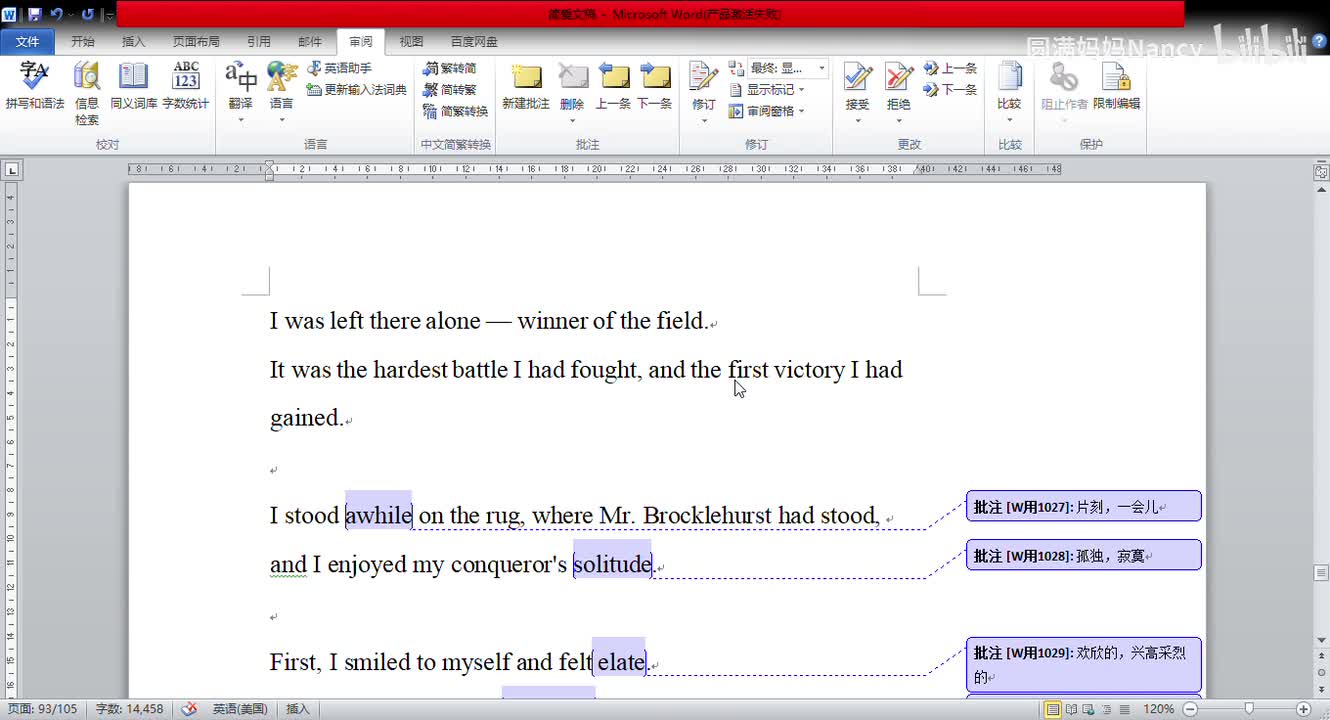The image size is (1330, 720).
Task: Switch to the 视图 view tab
Action: 411,42
